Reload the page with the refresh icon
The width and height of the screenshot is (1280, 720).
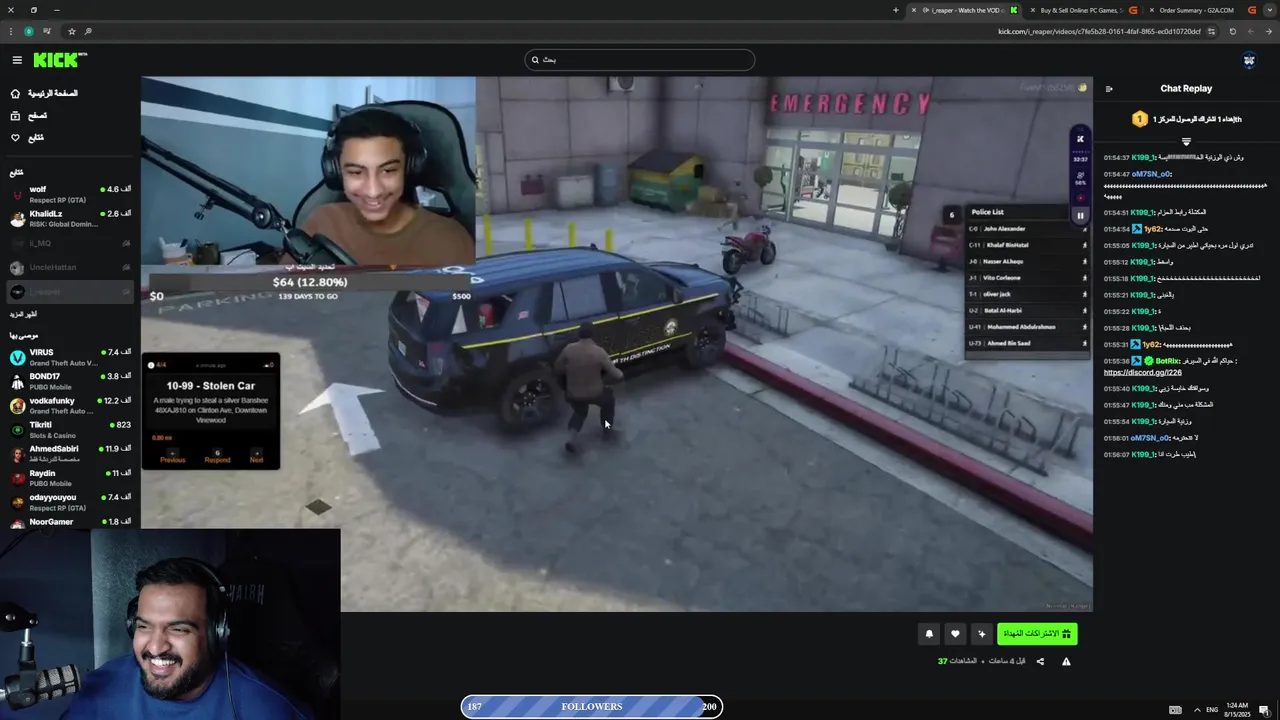tap(1232, 31)
